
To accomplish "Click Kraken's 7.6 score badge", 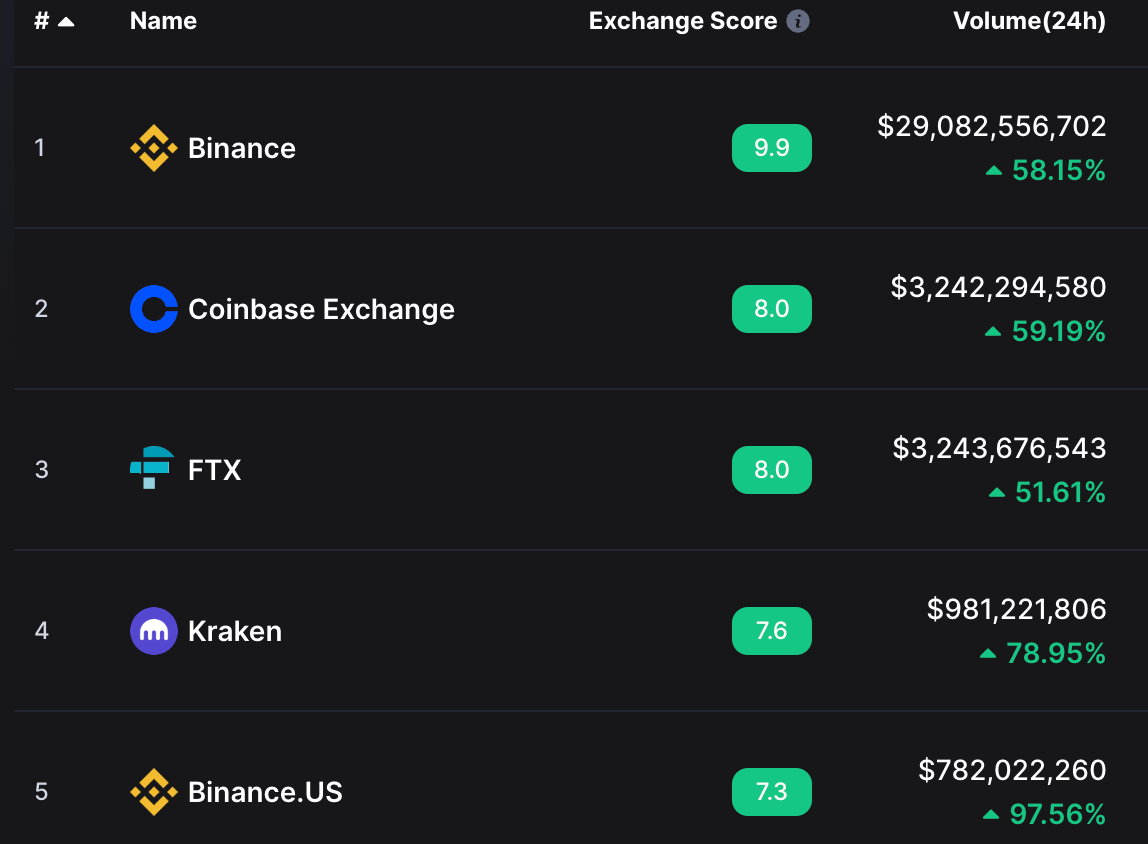I will click(771, 631).
